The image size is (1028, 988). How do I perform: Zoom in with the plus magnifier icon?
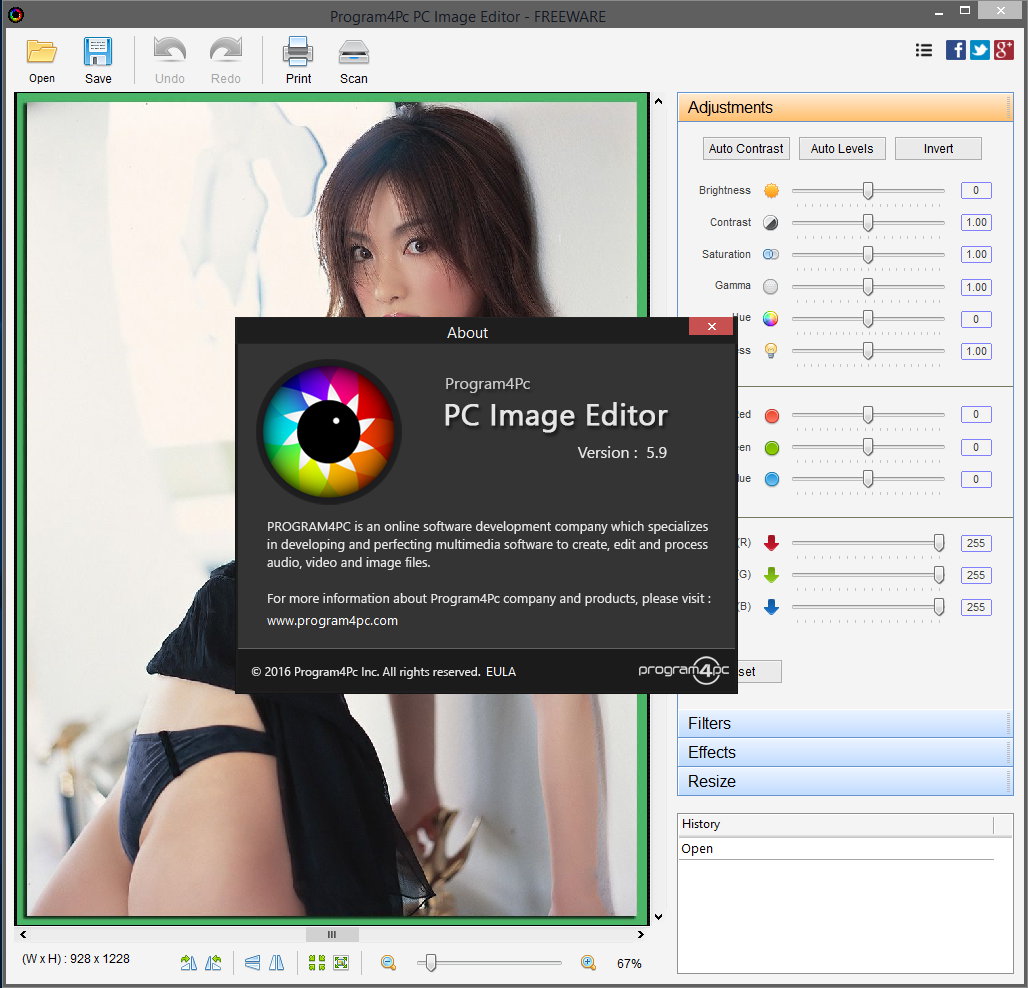[588, 963]
